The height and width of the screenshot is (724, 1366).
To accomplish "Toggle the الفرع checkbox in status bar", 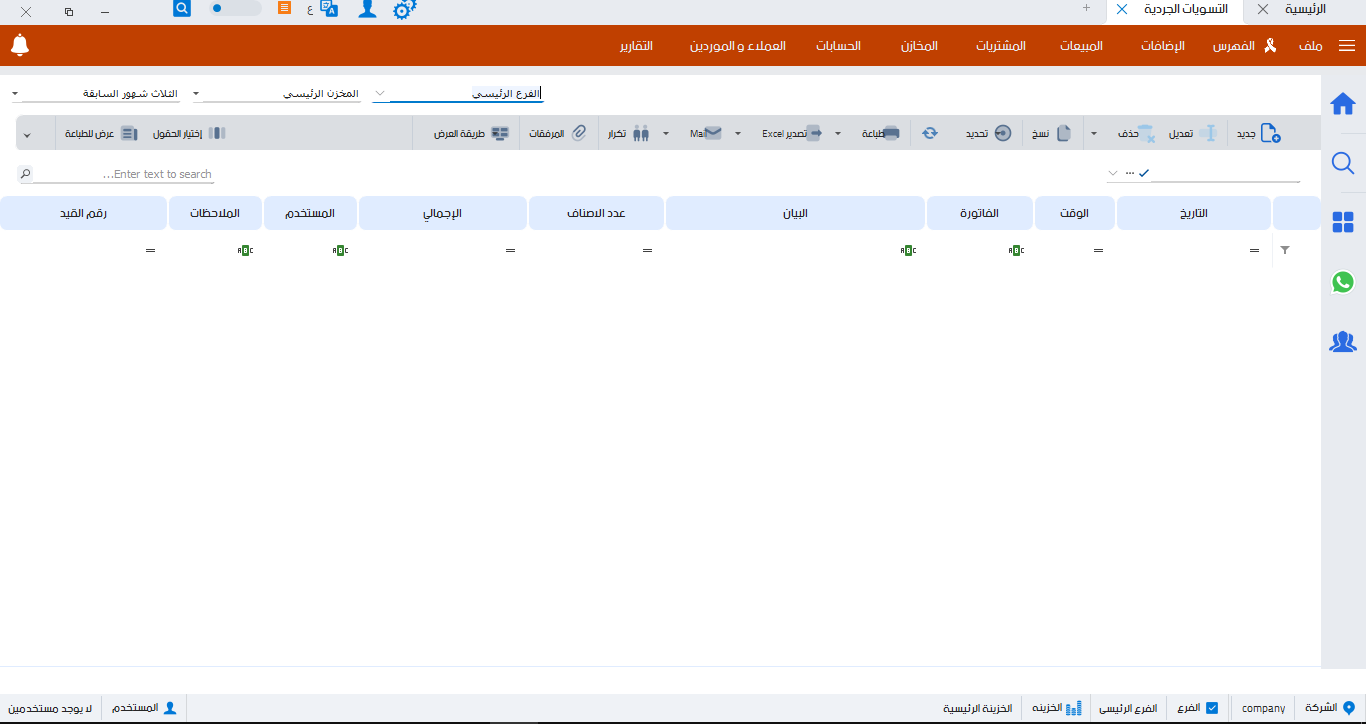I will click(x=1212, y=708).
